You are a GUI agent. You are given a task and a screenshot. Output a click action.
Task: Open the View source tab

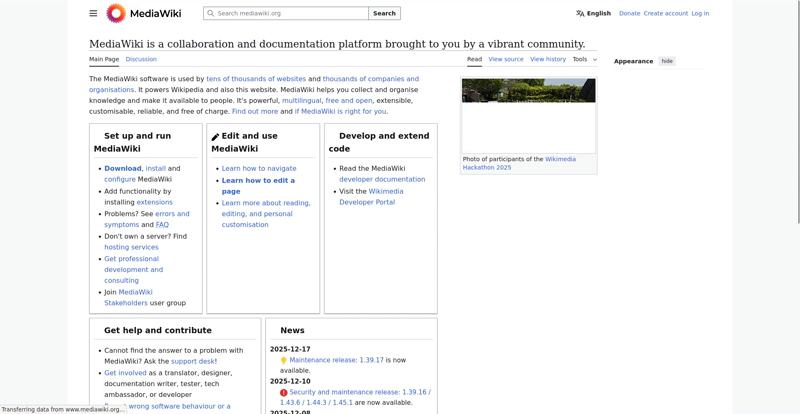click(505, 59)
